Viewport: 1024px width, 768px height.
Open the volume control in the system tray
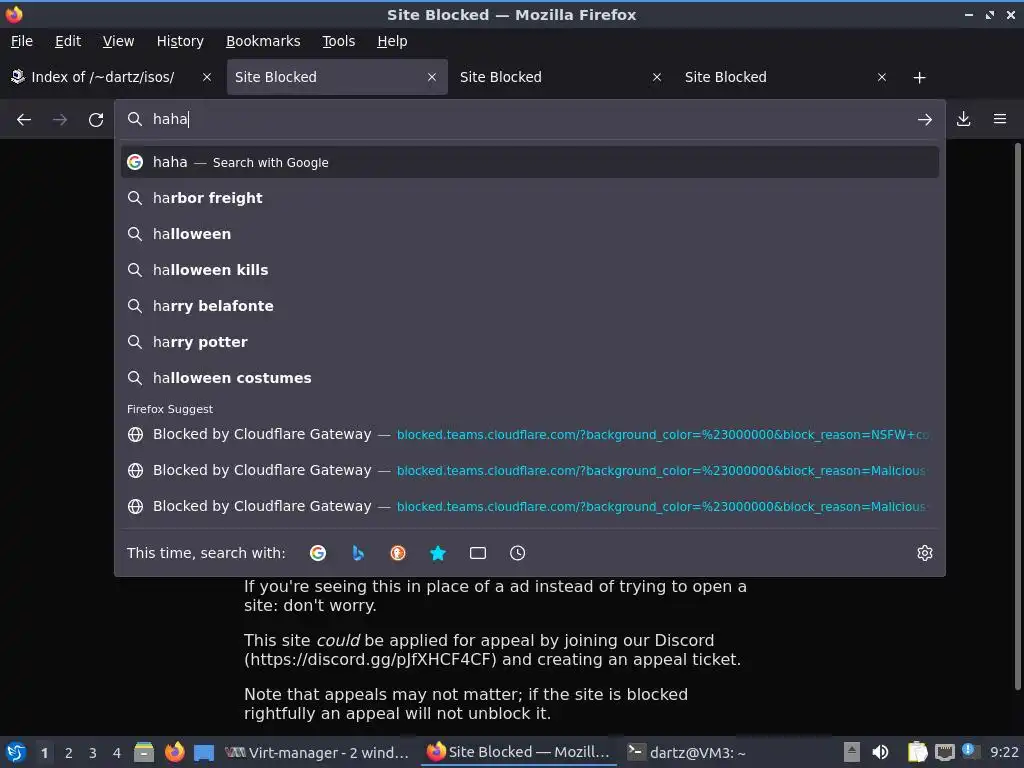(x=880, y=752)
